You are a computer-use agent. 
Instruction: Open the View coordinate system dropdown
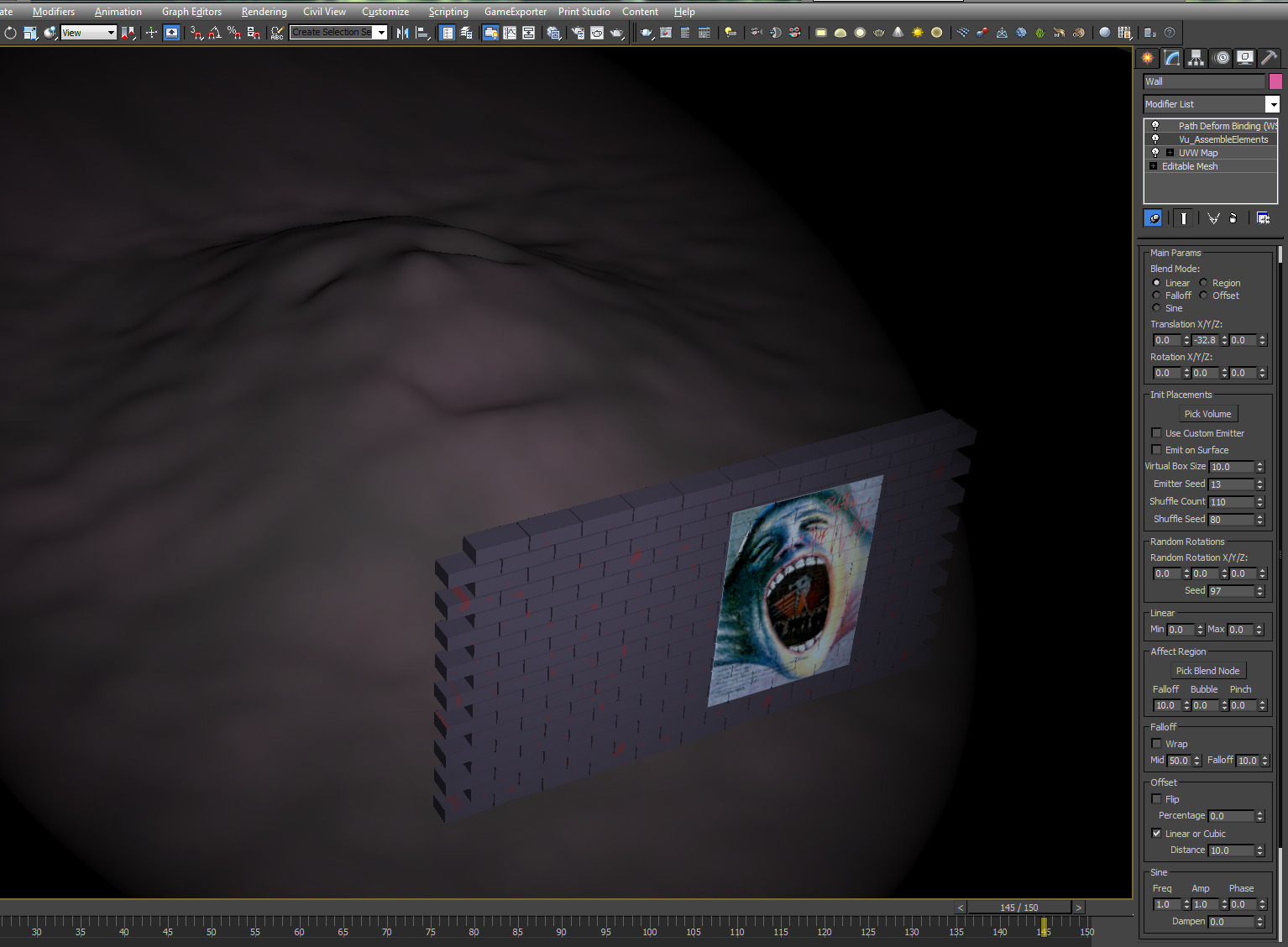(89, 33)
